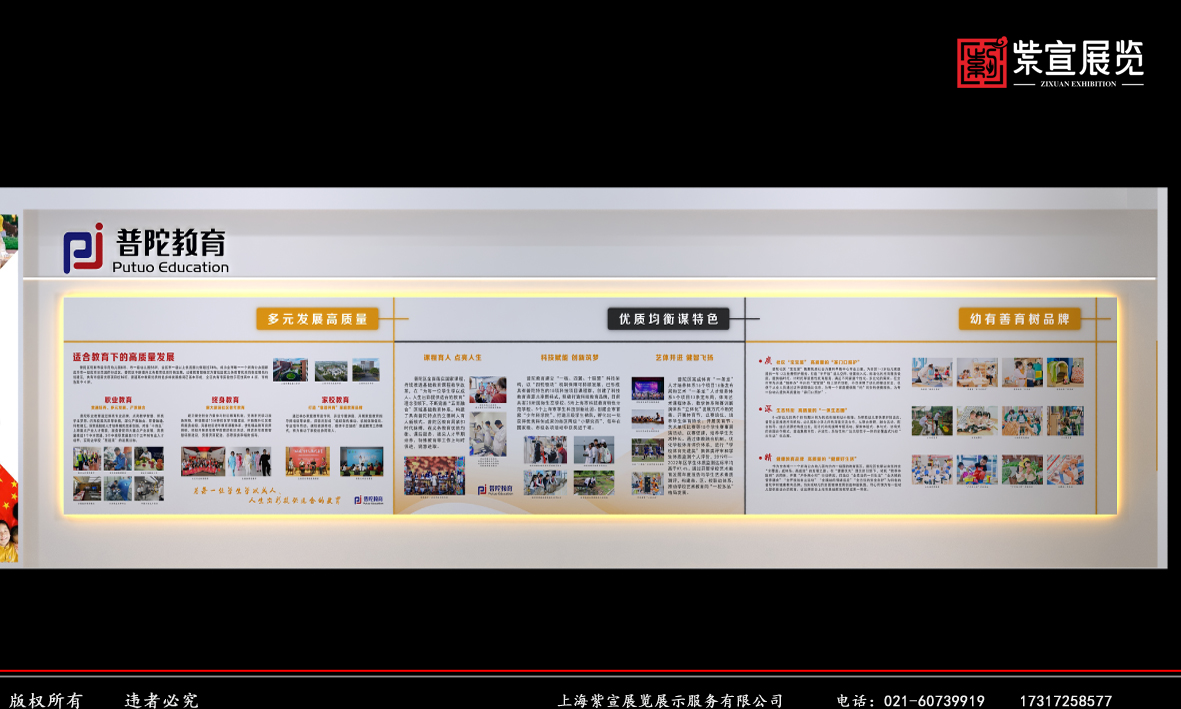The height and width of the screenshot is (709, 1181).
Task: Select the black 优质均衡谋特色 section label
Action: click(668, 319)
